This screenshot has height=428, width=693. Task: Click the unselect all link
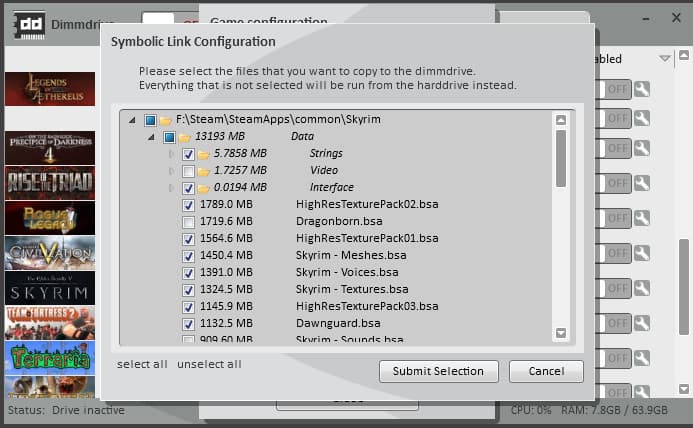pos(209,364)
